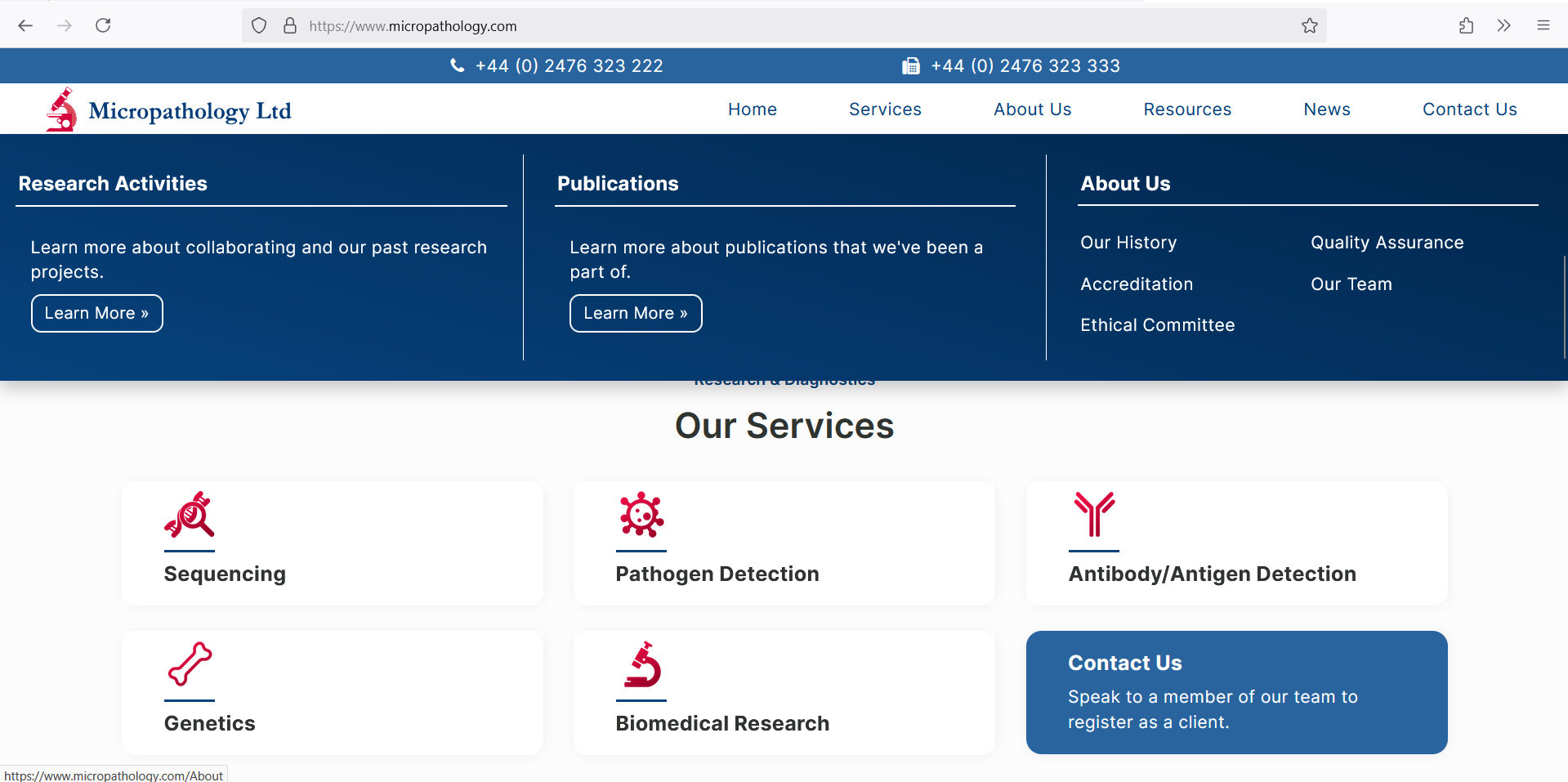Image resolution: width=1568 pixels, height=782 pixels.
Task: Open the Our History link
Action: (x=1128, y=243)
